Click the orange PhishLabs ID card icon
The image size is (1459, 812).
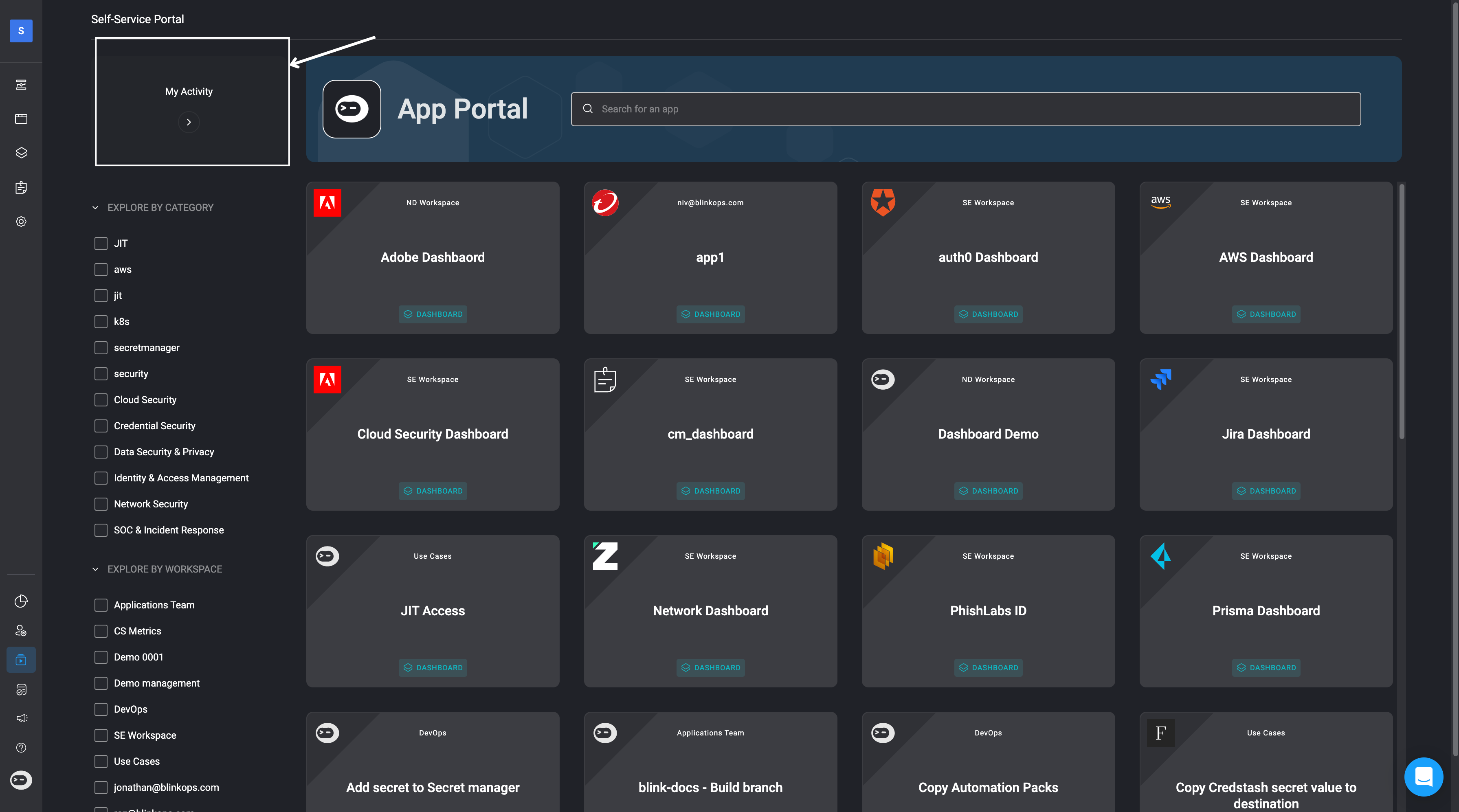(883, 556)
